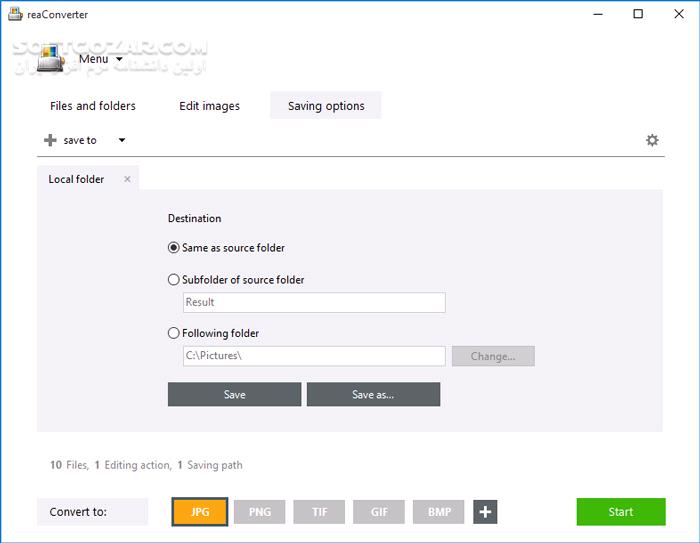Viewport: 700px width, 543px height.
Task: Choose GIF as output format
Action: pos(379,512)
